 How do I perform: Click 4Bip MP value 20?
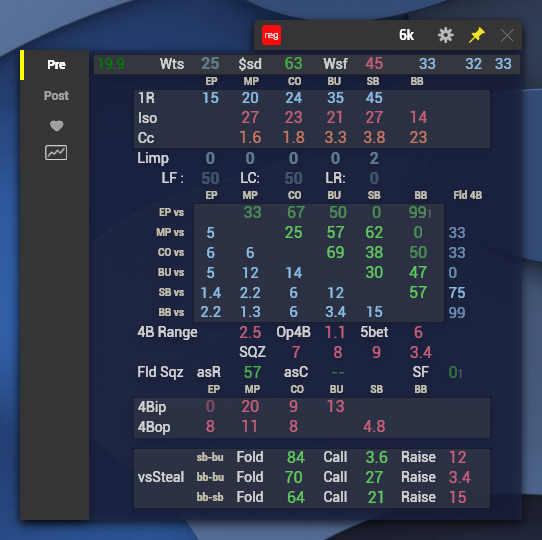click(250, 406)
